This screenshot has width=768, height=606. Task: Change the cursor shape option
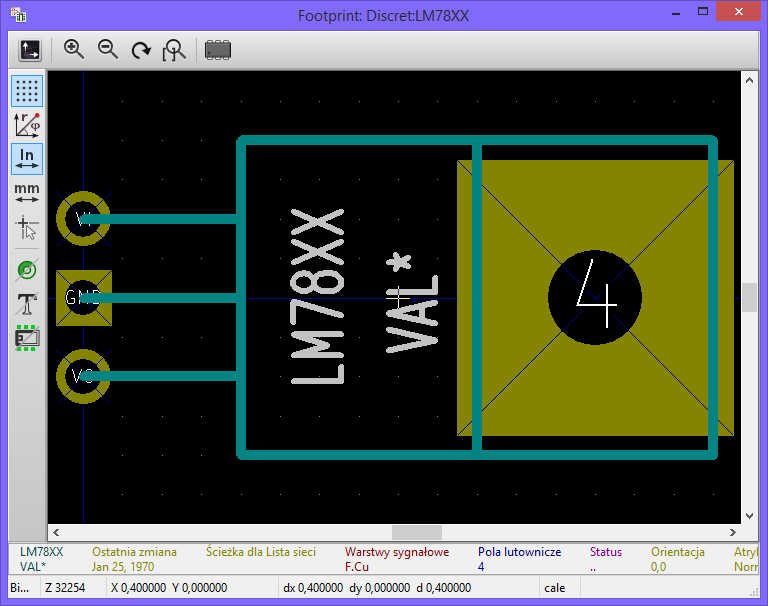click(27, 227)
